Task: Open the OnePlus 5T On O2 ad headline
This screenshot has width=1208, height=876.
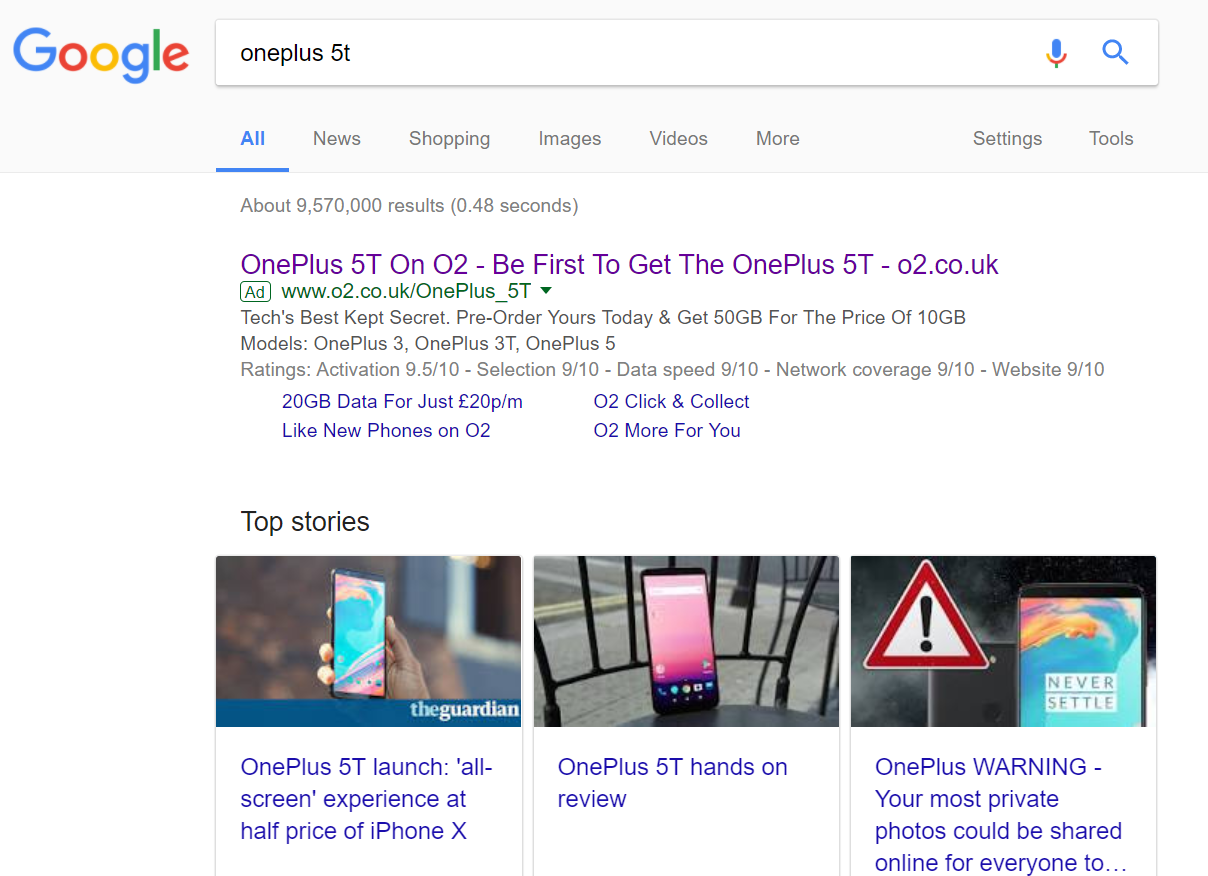Action: tap(620, 265)
